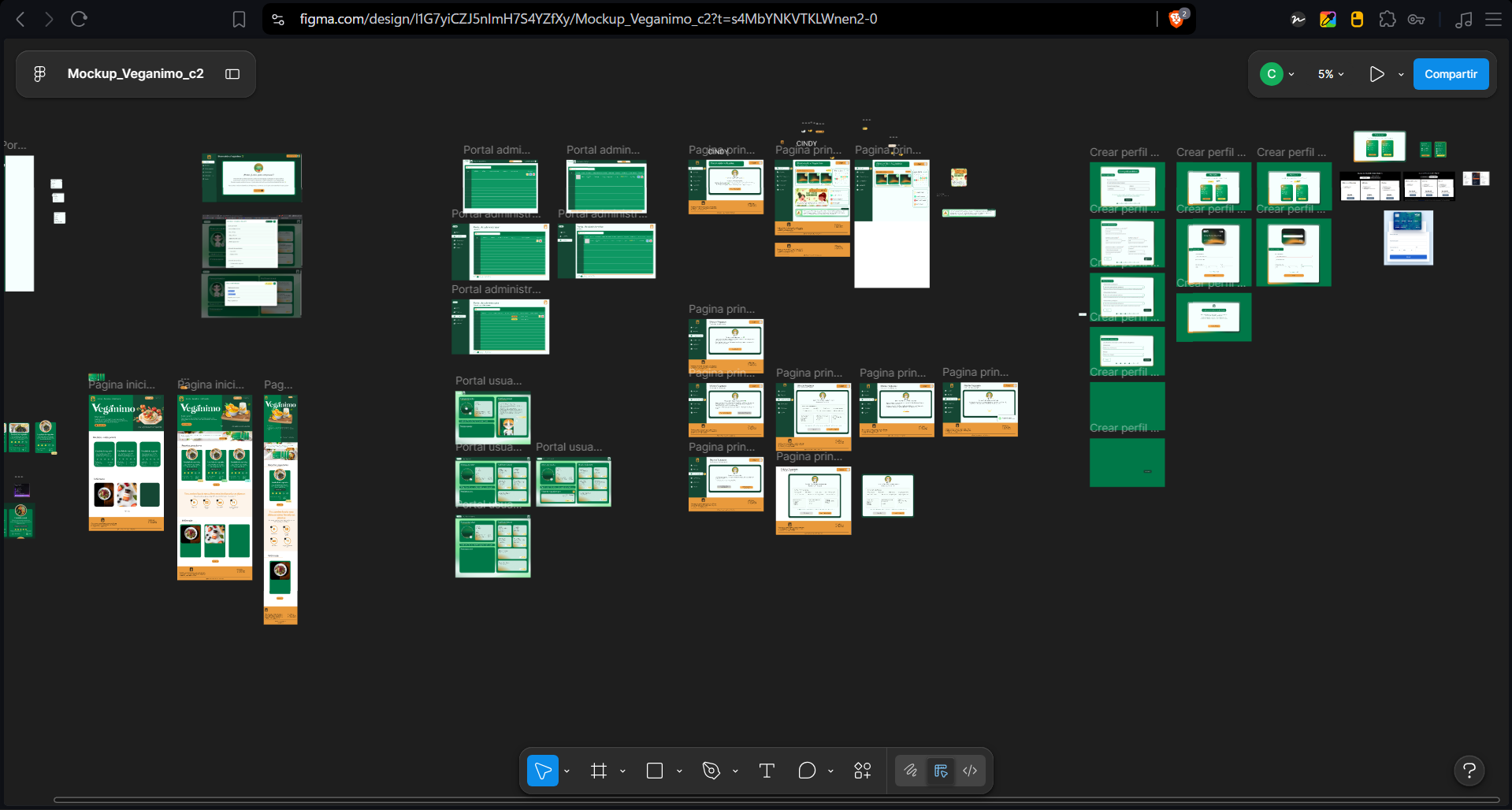Reload the page
This screenshot has height=810, width=1512.
click(79, 19)
